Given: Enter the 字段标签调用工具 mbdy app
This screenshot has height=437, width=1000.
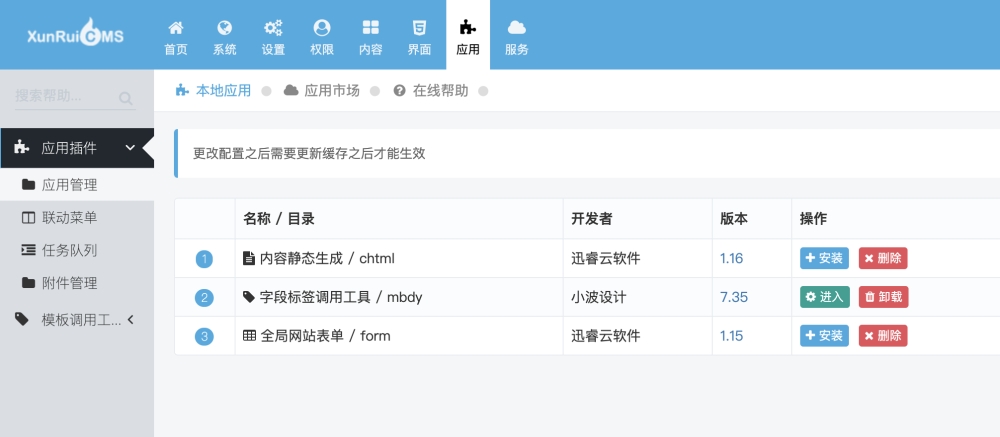Looking at the screenshot, I should click(x=825, y=297).
